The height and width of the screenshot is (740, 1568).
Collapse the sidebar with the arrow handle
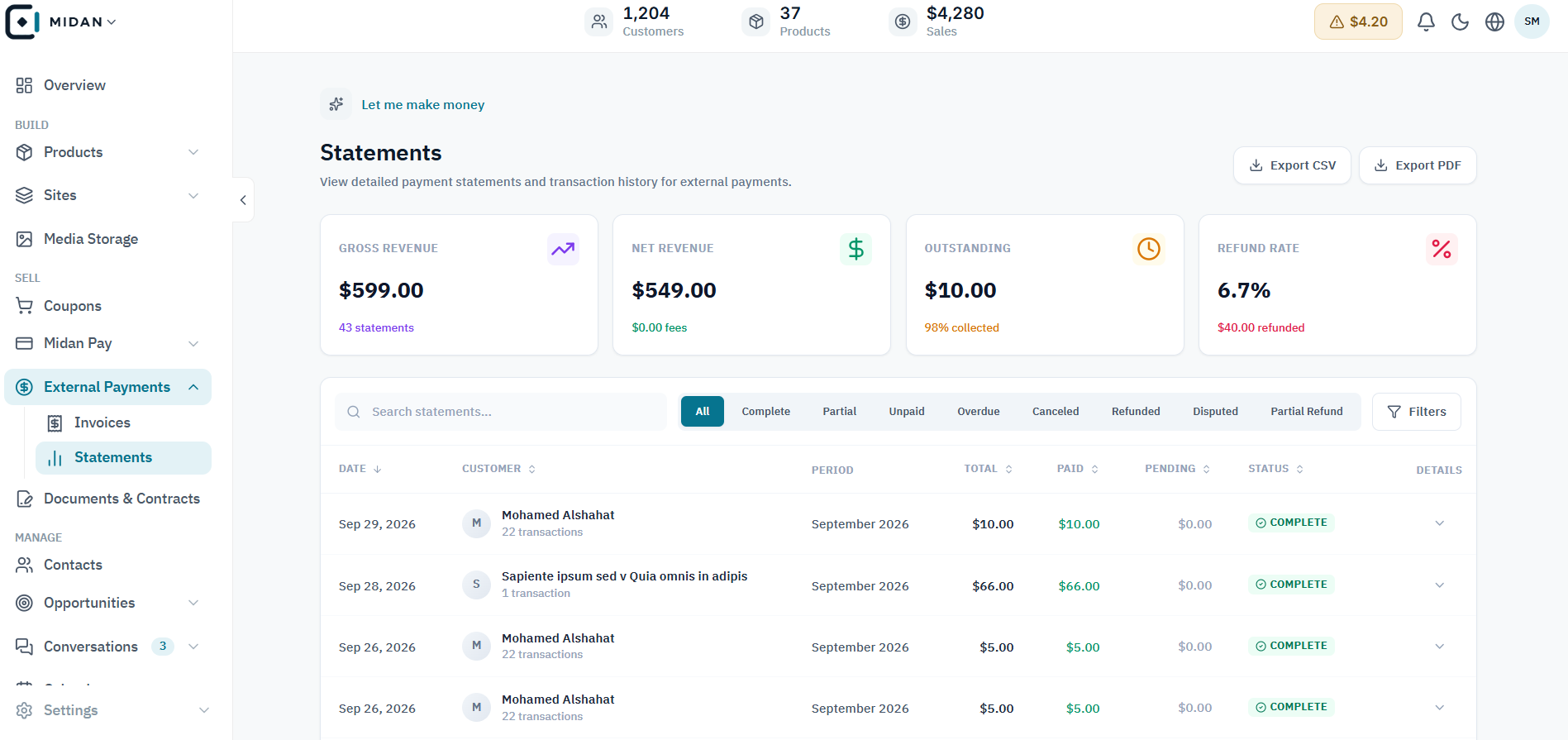tap(243, 199)
